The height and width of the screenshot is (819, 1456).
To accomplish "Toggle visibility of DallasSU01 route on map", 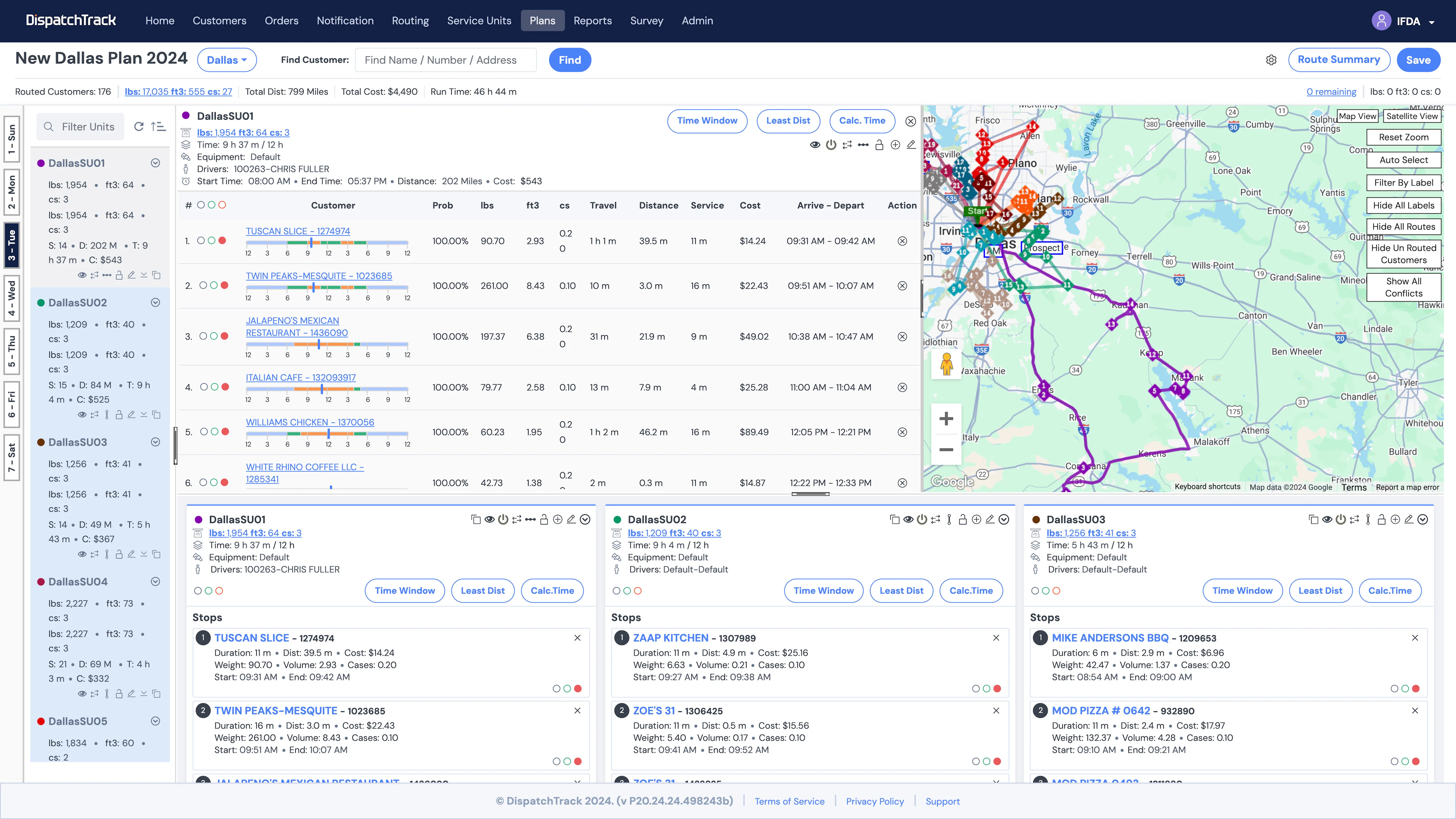I will tap(815, 145).
